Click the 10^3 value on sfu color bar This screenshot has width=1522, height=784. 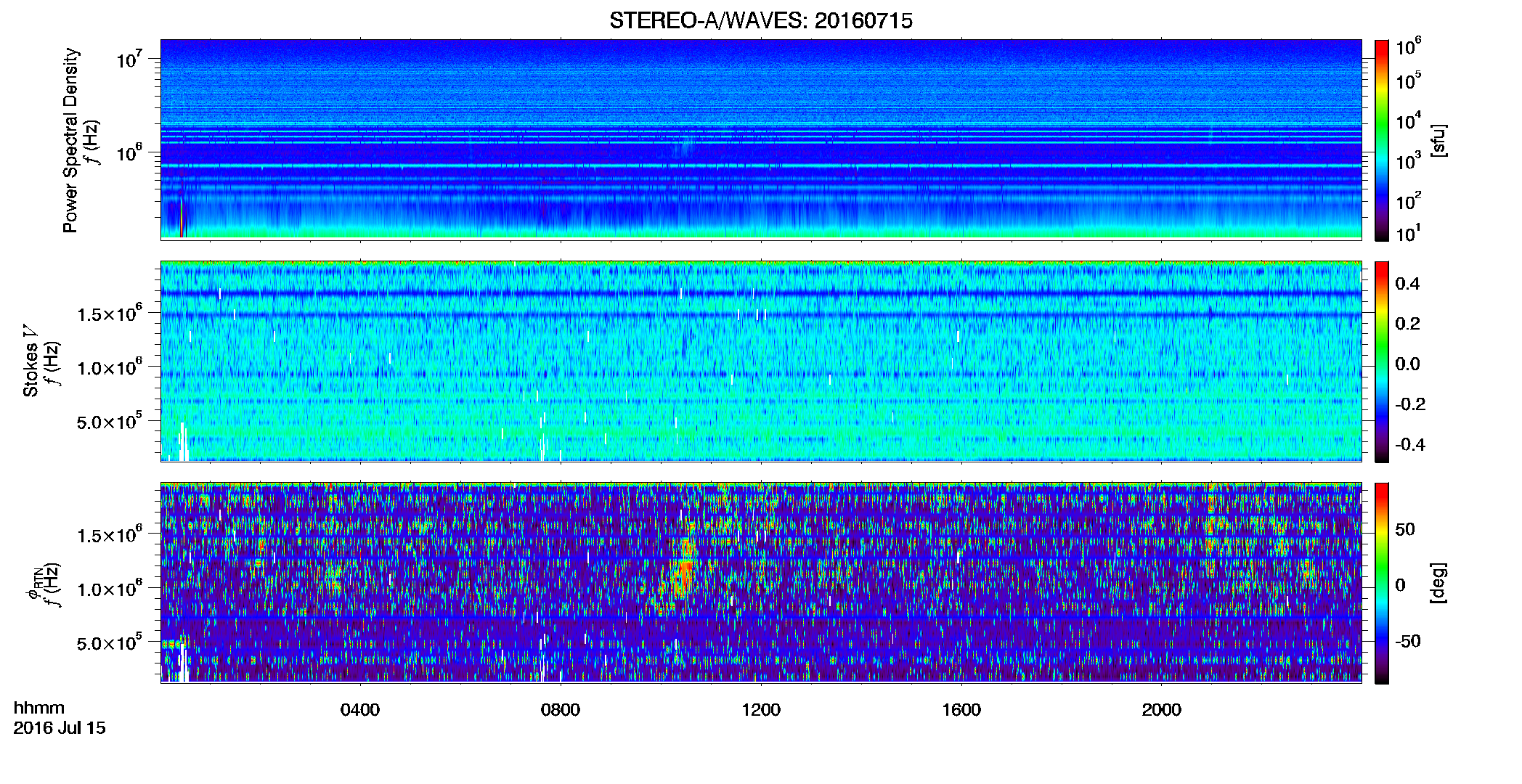[1409, 160]
